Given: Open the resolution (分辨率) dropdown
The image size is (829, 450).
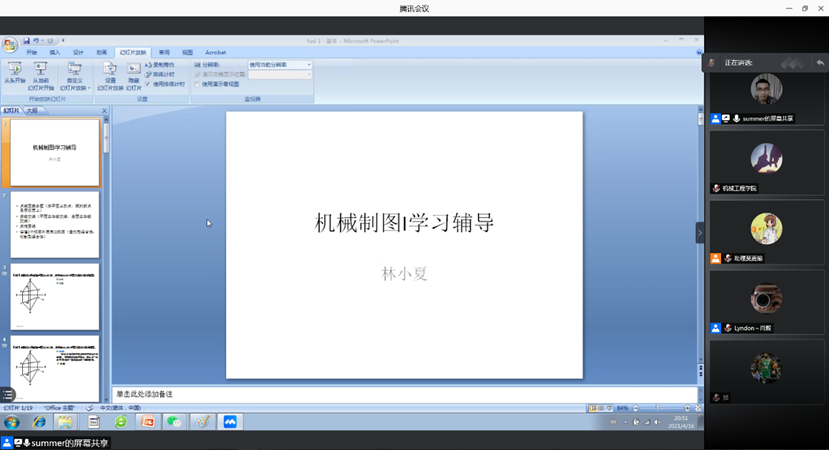Looking at the screenshot, I should [x=280, y=65].
